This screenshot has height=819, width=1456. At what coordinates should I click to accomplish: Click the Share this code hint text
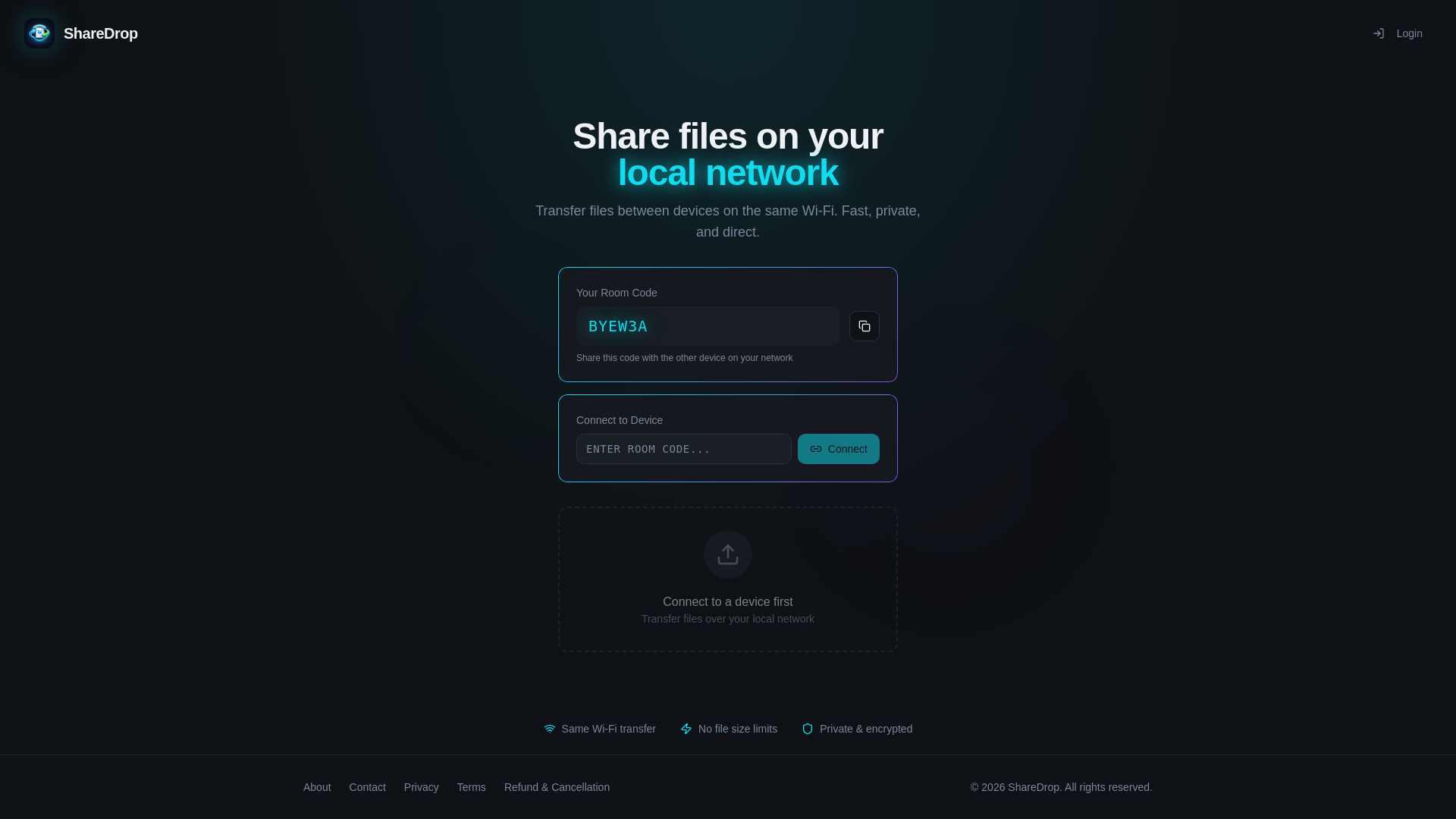tap(684, 358)
